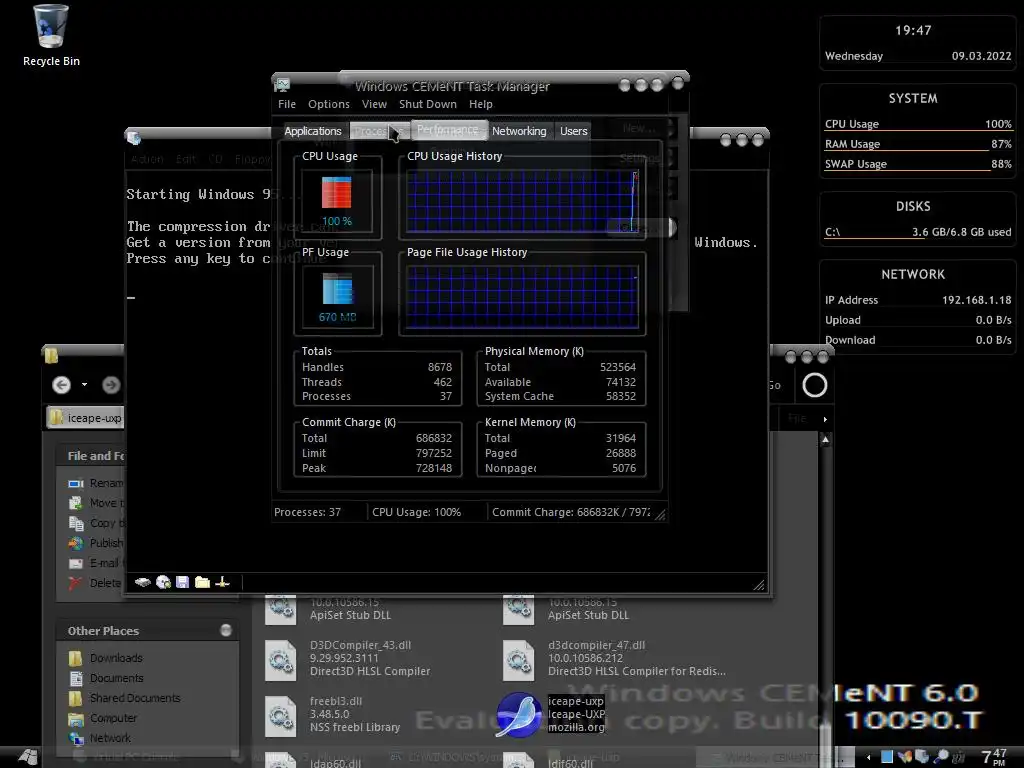1024x768 pixels.
Task: Click the CD drive icon in Virtual PC status bar
Action: point(163,582)
